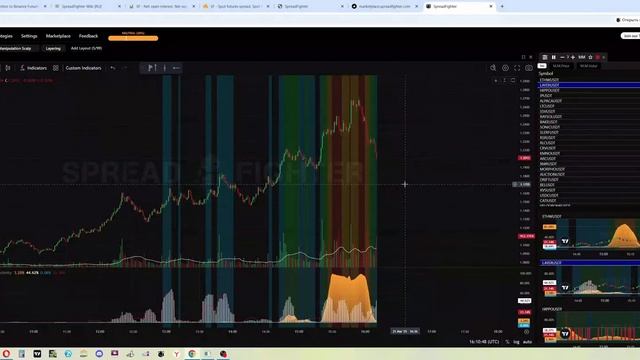640x360 pixels.
Task: Click Add Layout (5/99)
Action: click(x=86, y=48)
